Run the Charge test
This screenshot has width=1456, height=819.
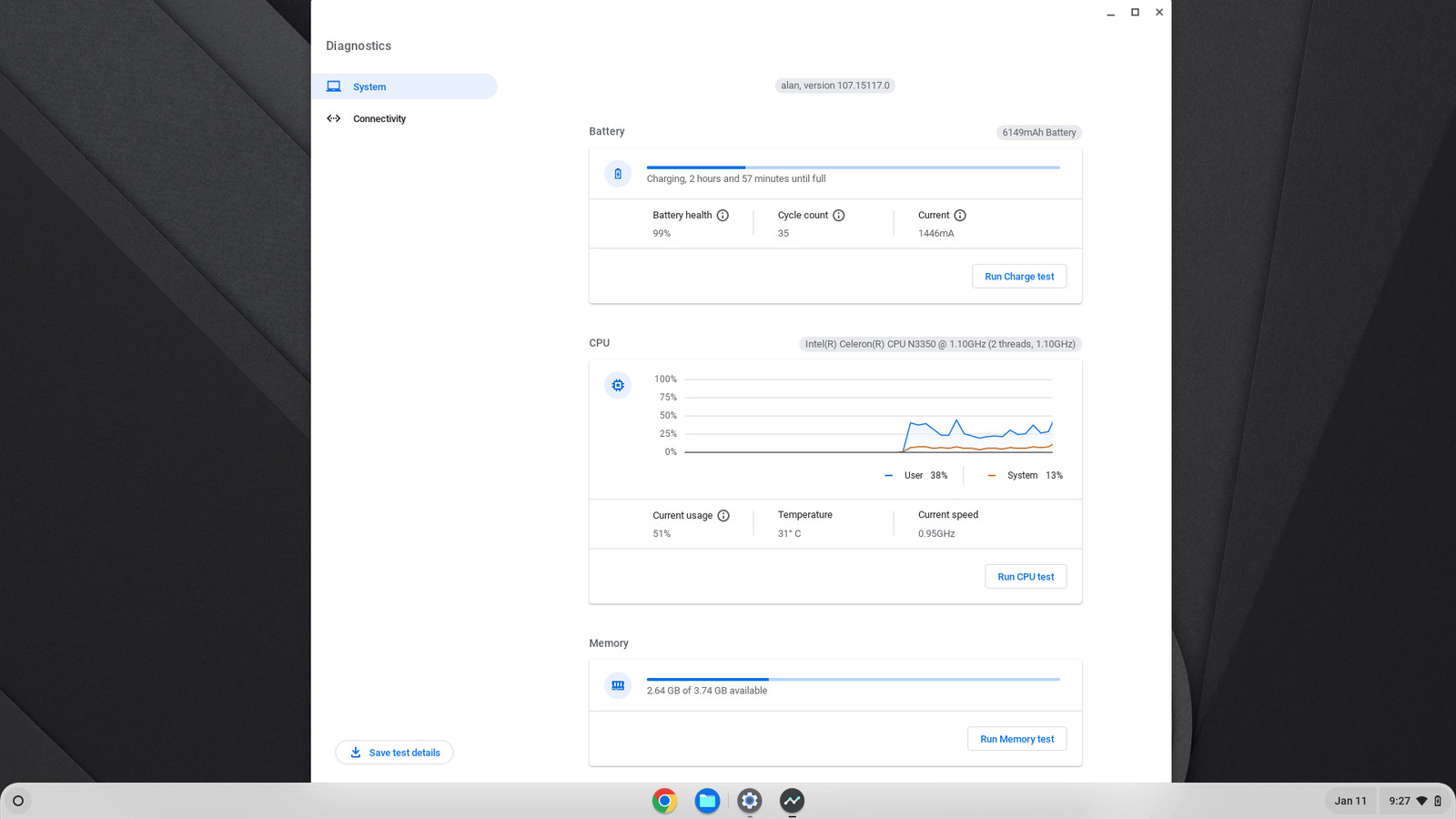(1019, 277)
